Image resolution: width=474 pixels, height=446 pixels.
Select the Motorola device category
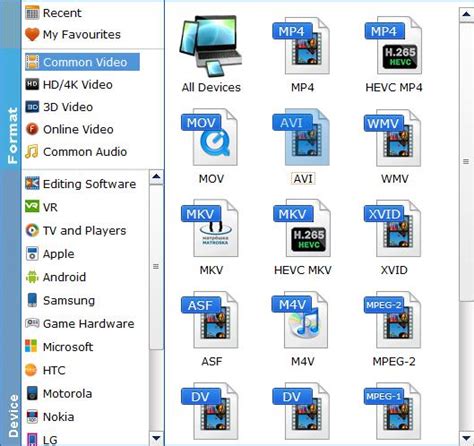click(x=59, y=394)
